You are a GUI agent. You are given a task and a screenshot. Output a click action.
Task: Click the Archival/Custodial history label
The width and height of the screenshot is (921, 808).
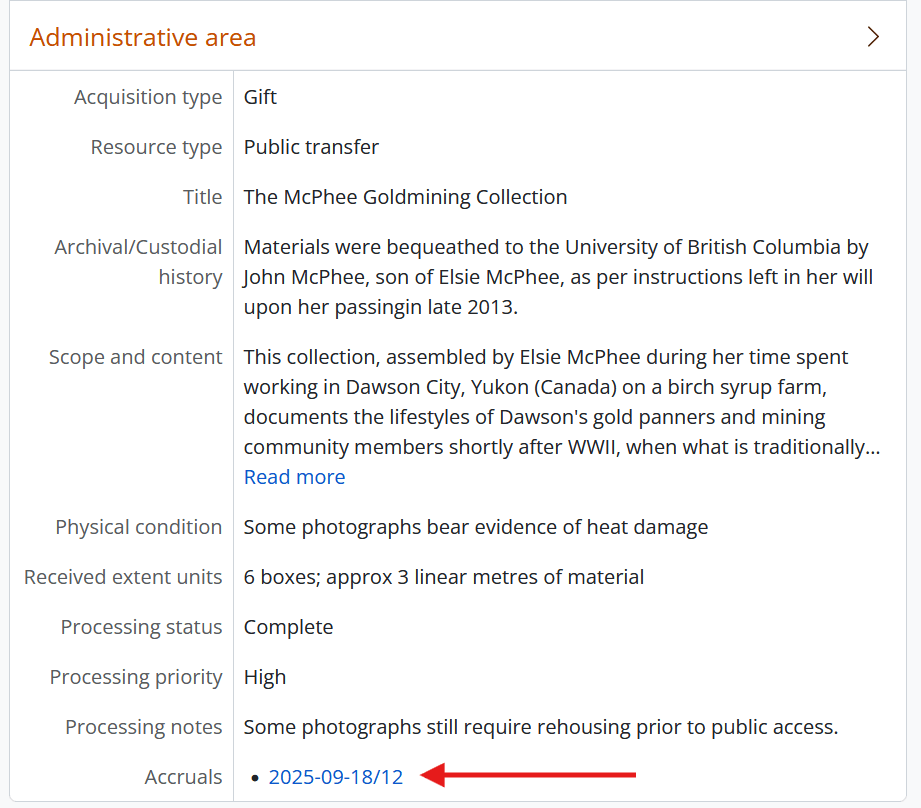[138, 262]
